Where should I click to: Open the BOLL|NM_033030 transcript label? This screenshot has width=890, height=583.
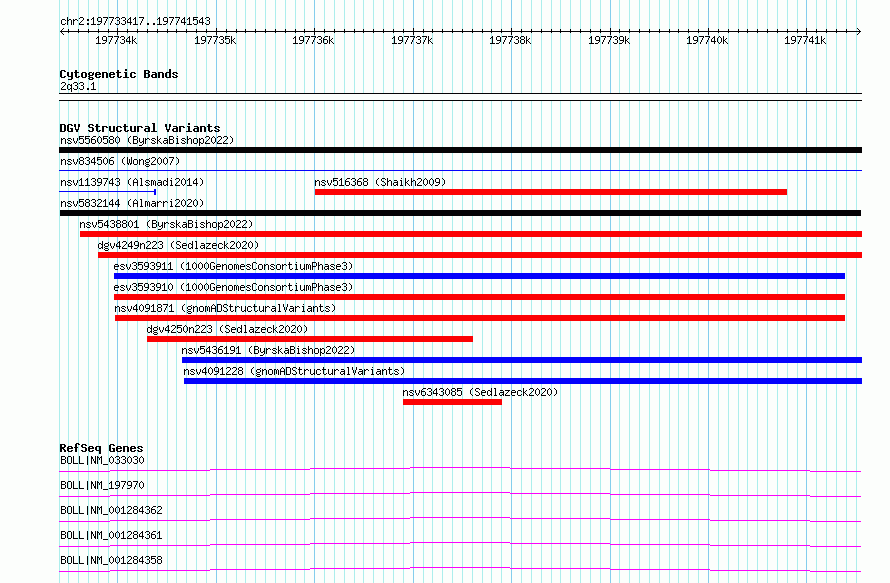[102, 460]
